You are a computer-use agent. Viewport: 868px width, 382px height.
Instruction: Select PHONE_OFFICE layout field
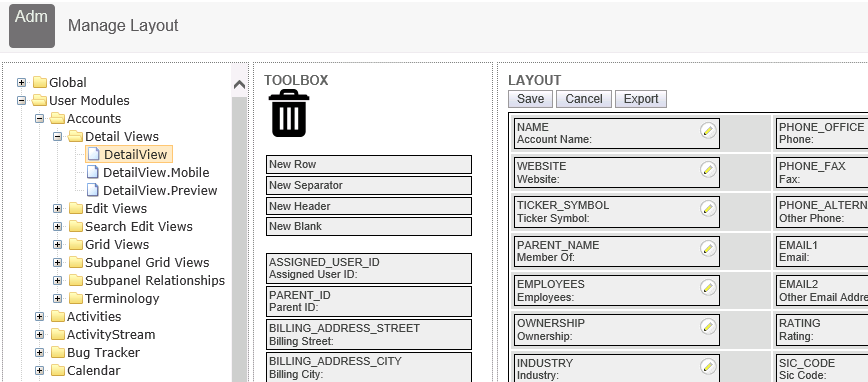[x=822, y=133]
